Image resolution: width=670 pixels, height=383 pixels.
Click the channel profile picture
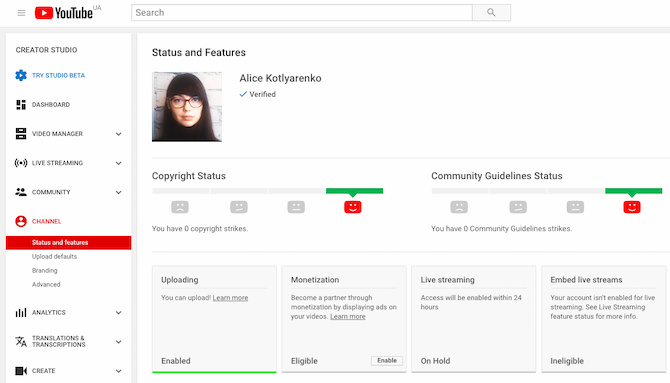coord(187,106)
